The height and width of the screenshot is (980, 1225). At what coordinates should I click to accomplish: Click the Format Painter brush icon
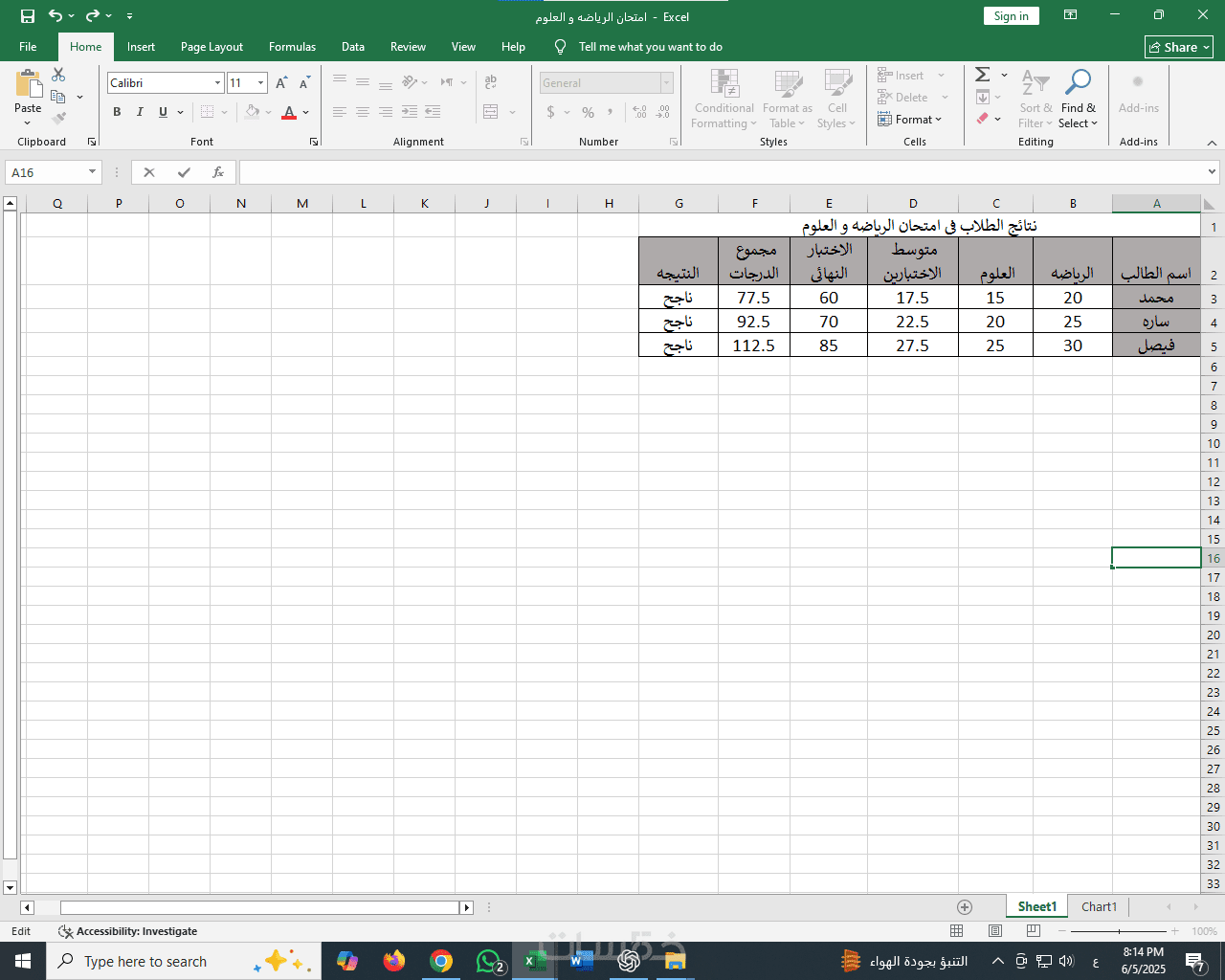coord(58,119)
